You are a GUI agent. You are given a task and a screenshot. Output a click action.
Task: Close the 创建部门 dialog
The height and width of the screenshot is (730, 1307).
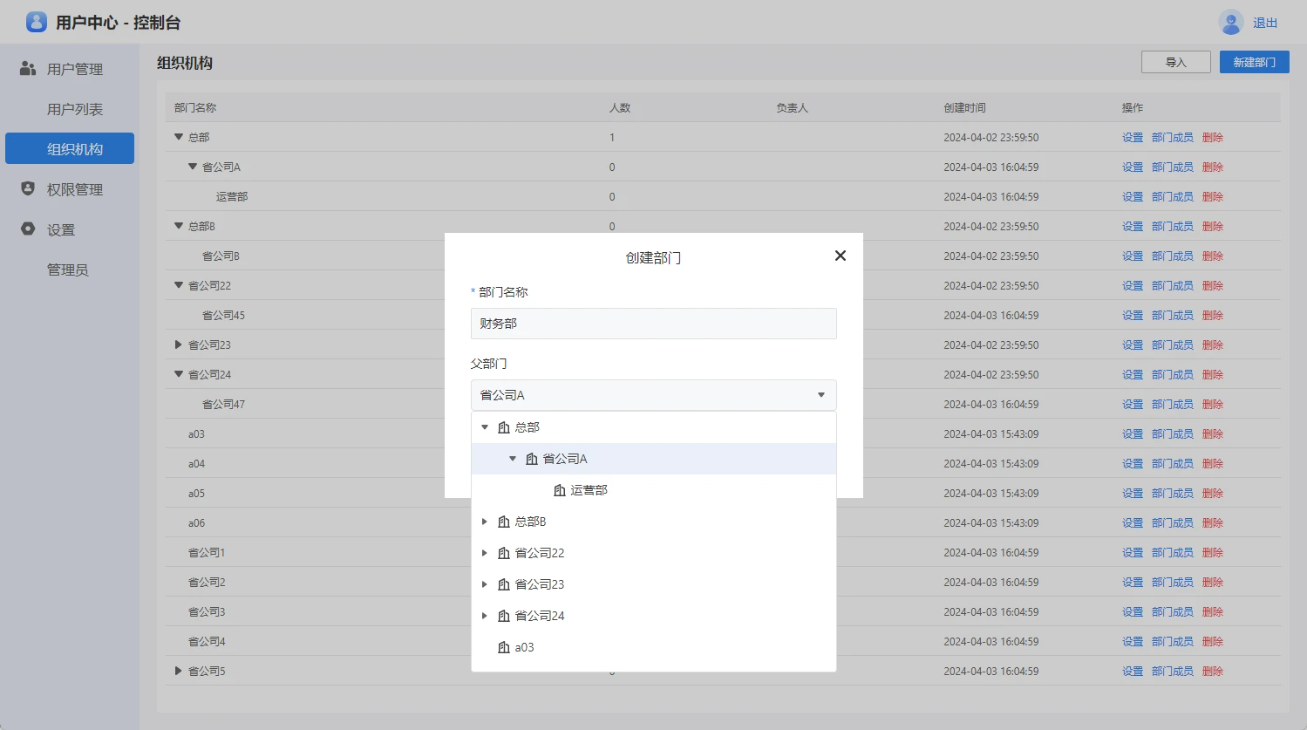pyautogui.click(x=840, y=256)
